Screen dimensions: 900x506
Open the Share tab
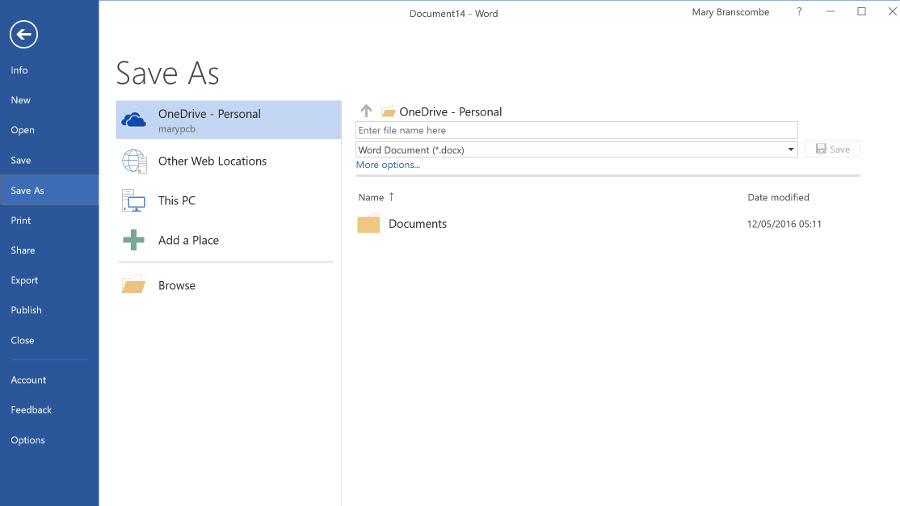(x=49, y=250)
